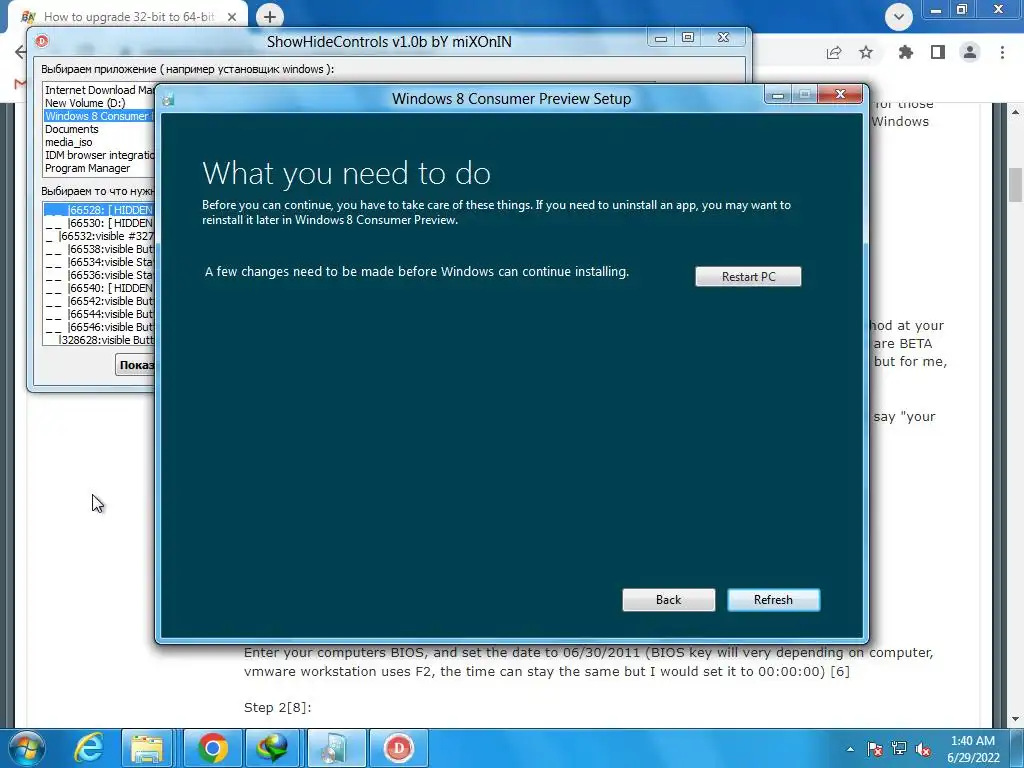1024x768 pixels.
Task: Click muted volume tray icon
Action: (x=923, y=749)
